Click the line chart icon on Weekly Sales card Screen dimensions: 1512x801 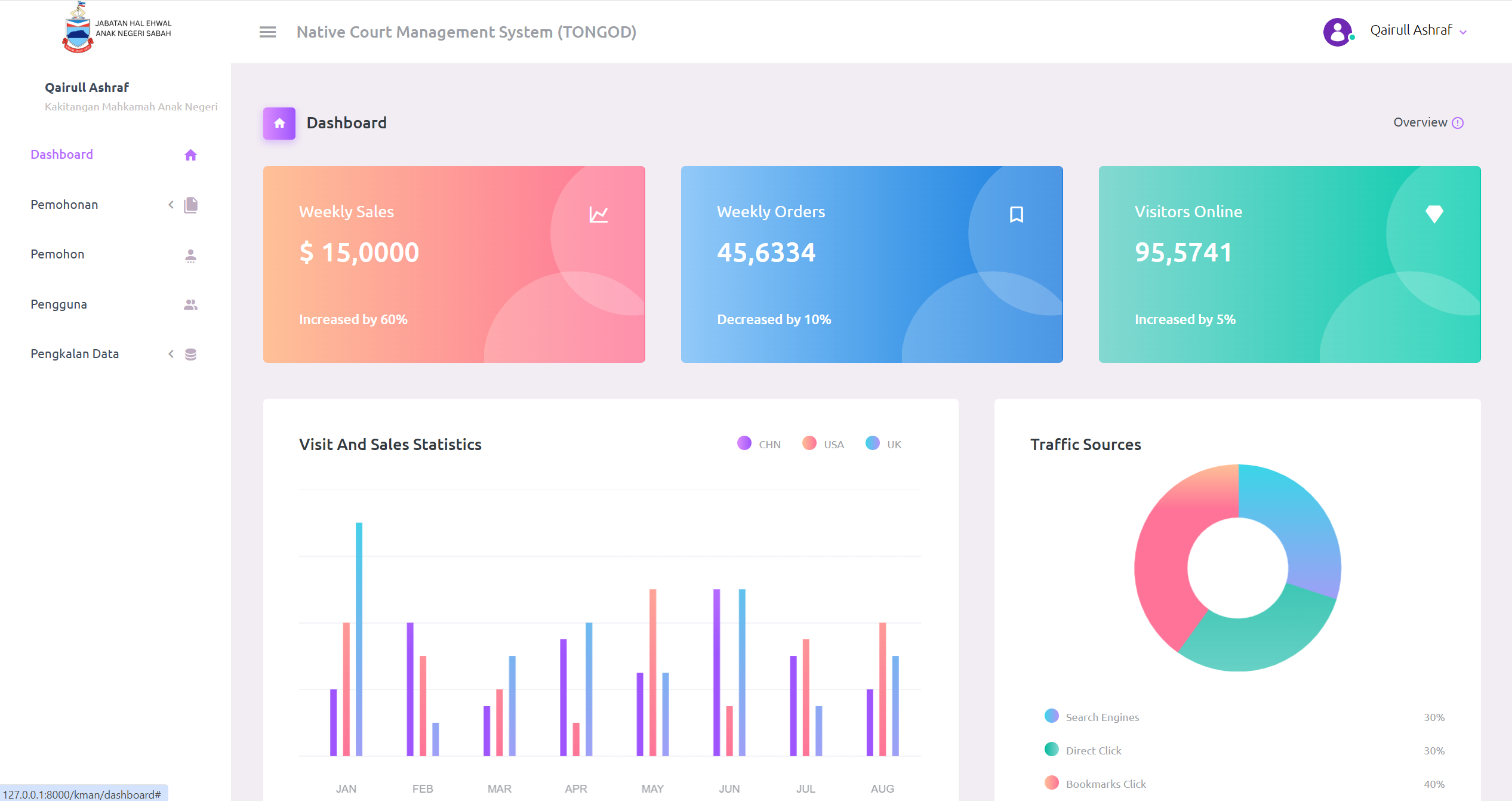tap(598, 214)
